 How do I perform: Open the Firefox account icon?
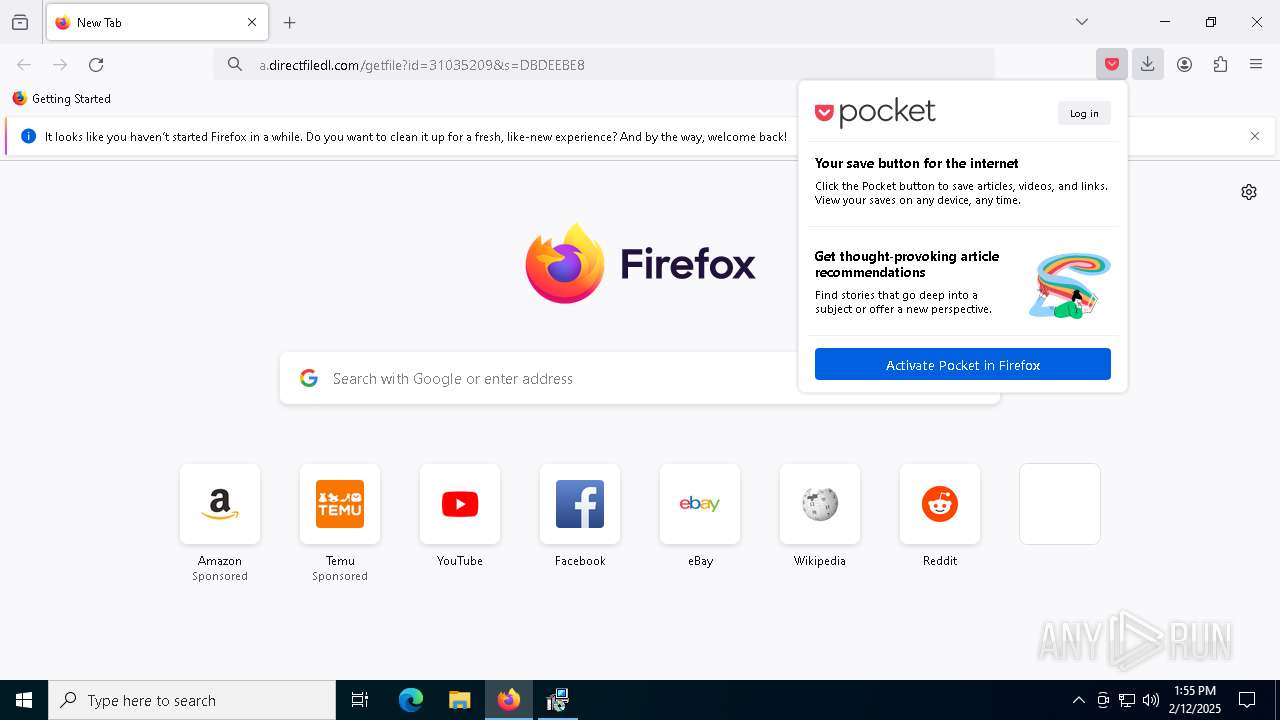pos(1185,65)
